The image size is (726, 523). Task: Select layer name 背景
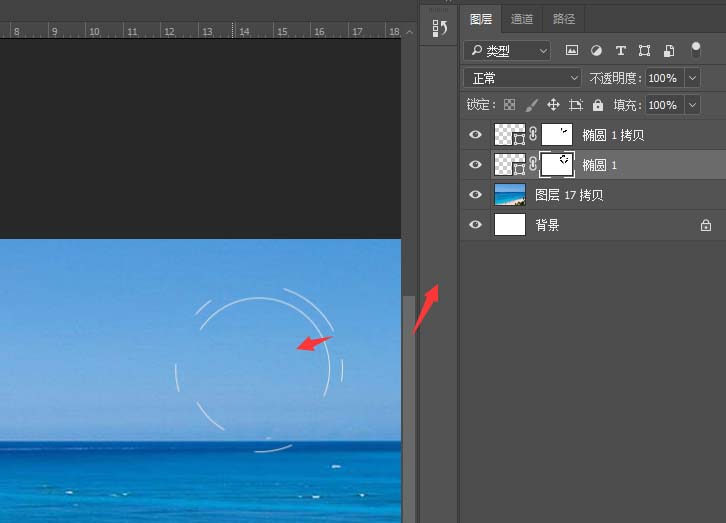pos(547,225)
